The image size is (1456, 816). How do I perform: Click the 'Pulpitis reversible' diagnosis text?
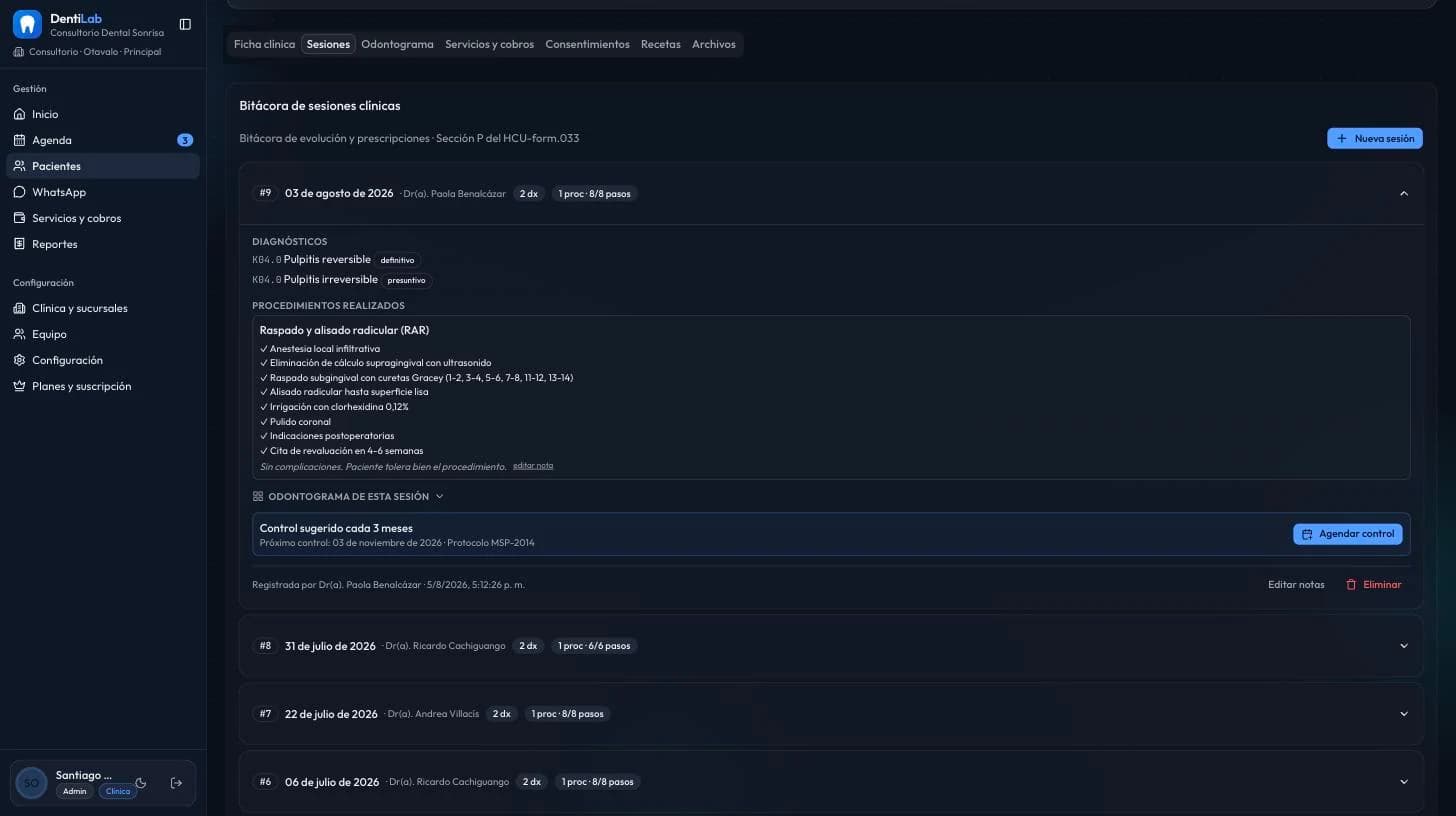coord(327,260)
